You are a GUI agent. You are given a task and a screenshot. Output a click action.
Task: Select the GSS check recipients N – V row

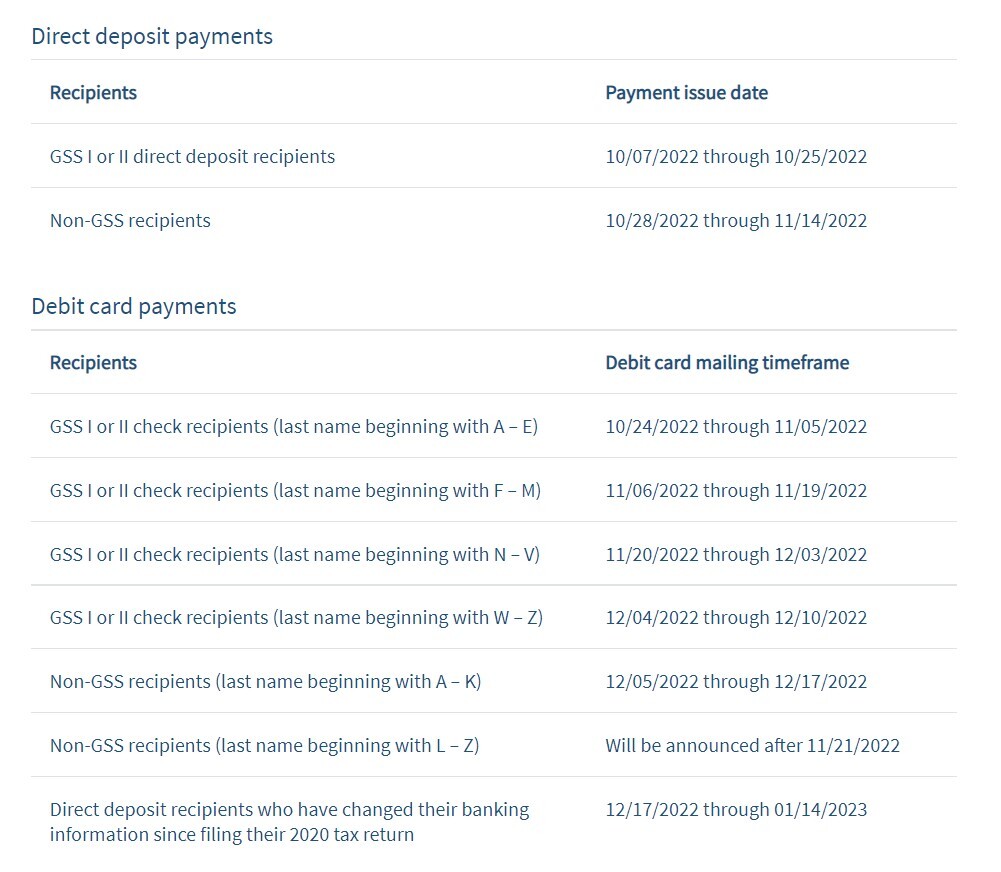pyautogui.click(x=295, y=555)
